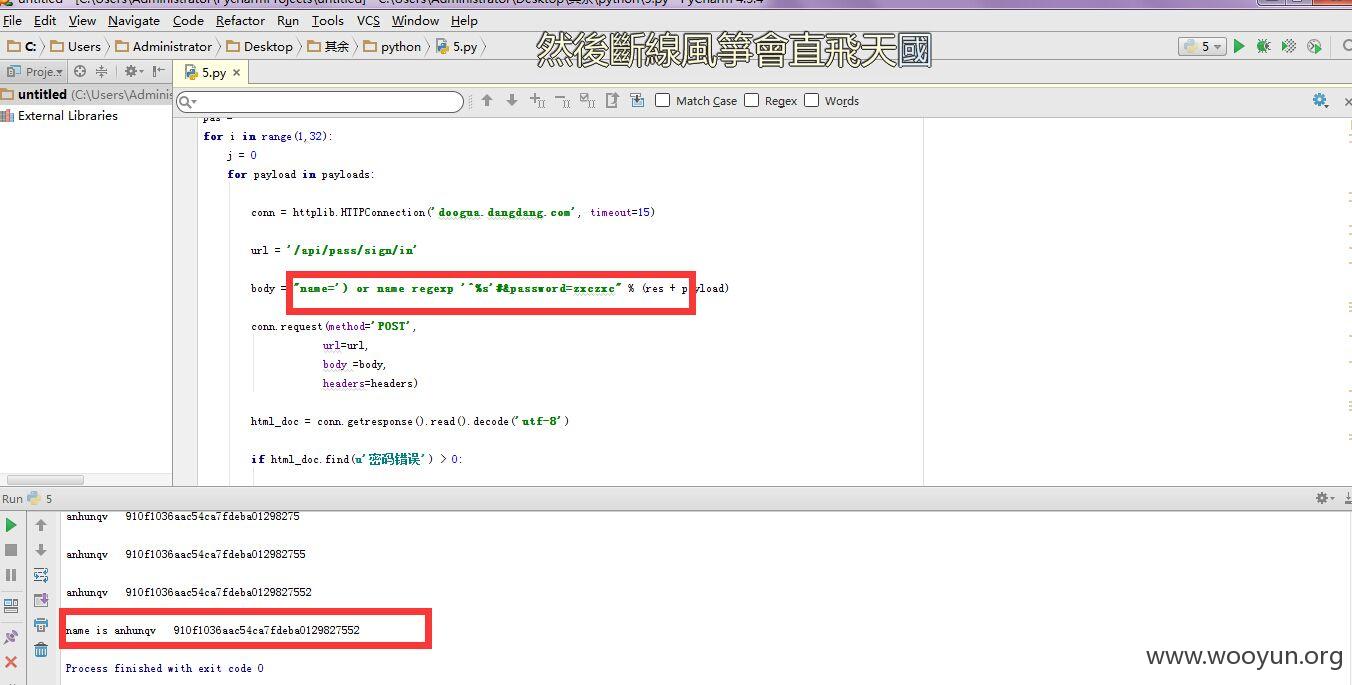
Task: Go to previous search occurrence arrow
Action: [487, 100]
